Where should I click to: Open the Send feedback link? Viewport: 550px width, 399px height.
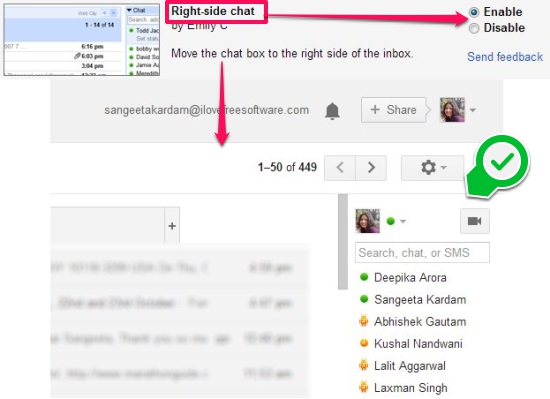505,57
